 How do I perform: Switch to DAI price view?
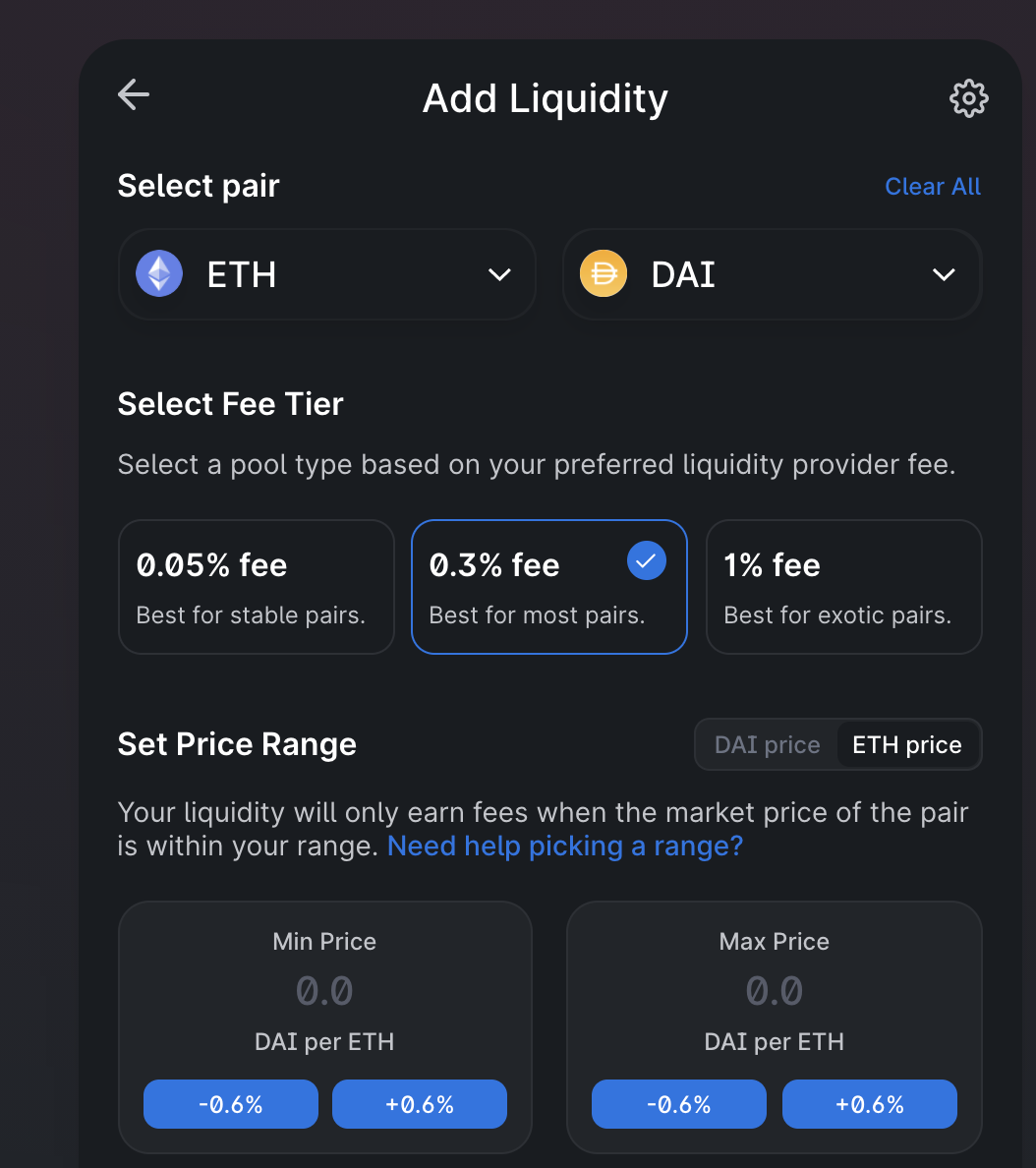click(x=767, y=745)
